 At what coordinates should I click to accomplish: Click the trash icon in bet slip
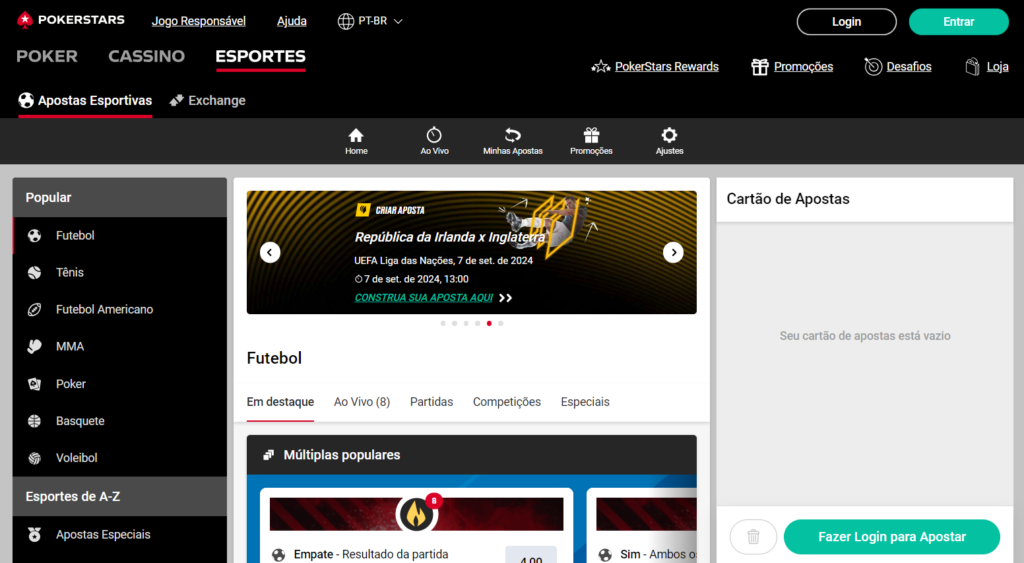point(753,537)
